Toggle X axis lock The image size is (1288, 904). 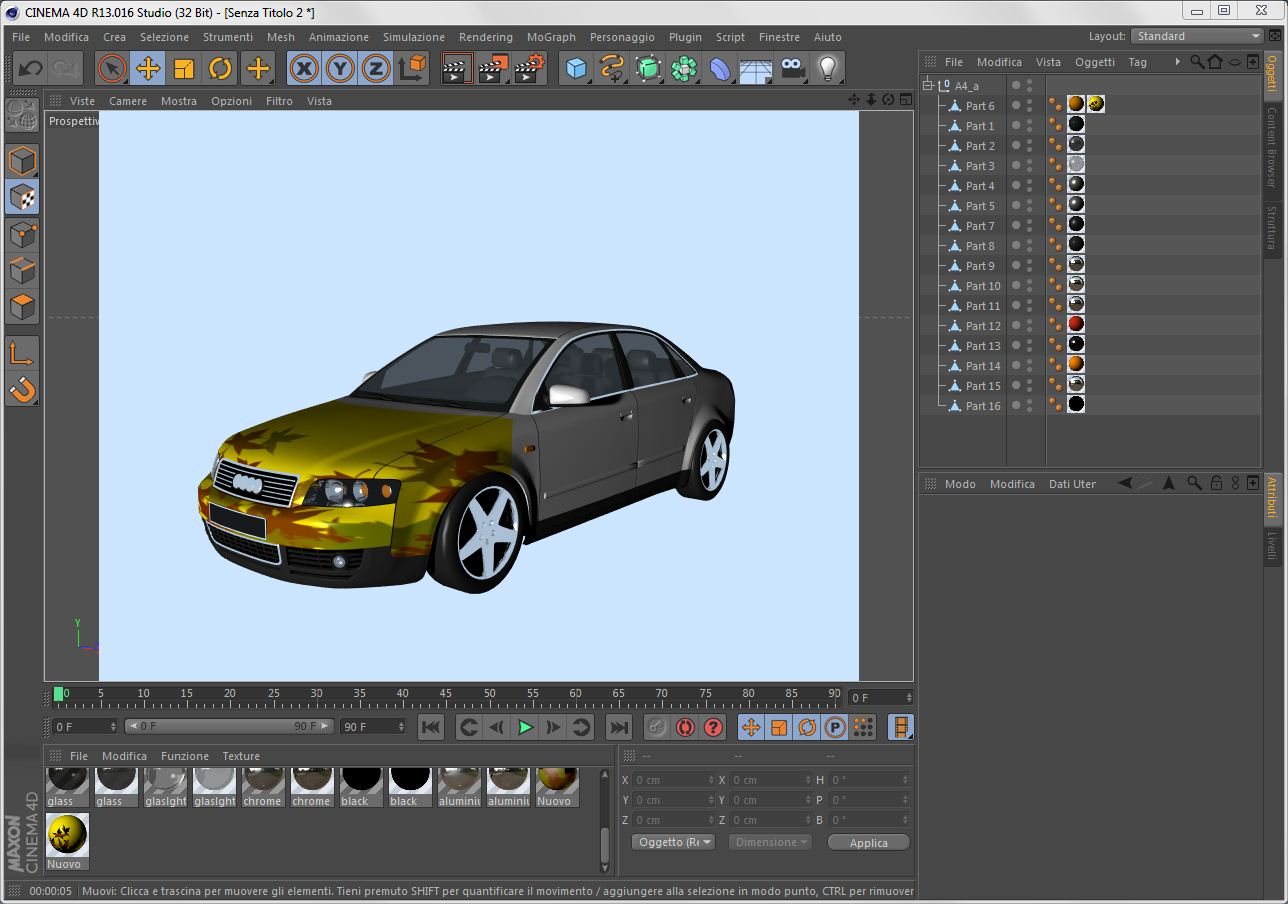point(304,69)
